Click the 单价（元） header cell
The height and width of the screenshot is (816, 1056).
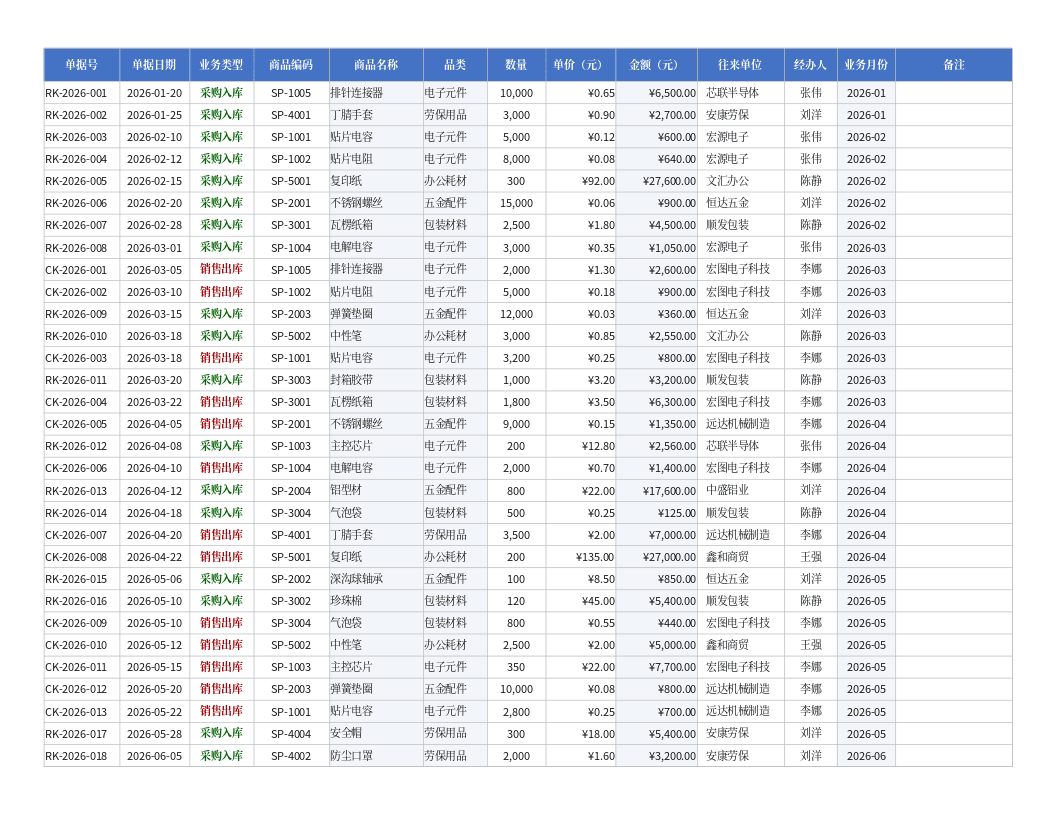click(x=581, y=65)
